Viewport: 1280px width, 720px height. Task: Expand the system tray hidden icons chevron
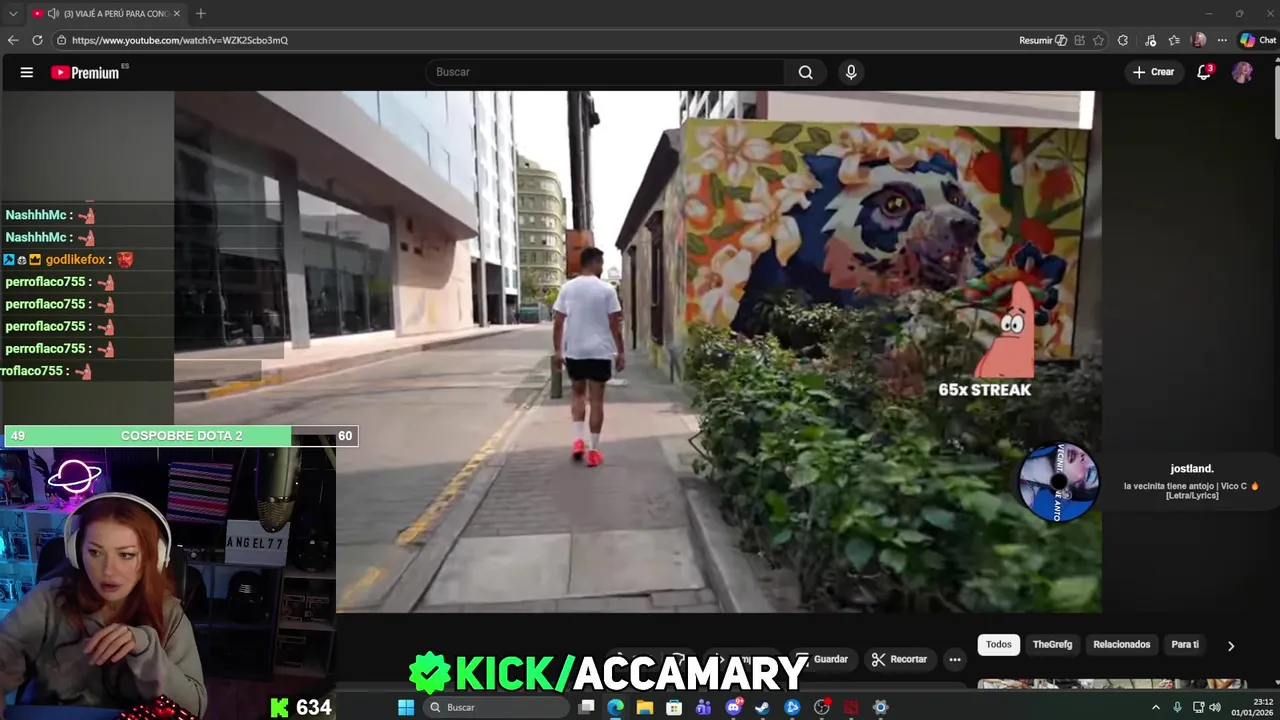(1156, 707)
